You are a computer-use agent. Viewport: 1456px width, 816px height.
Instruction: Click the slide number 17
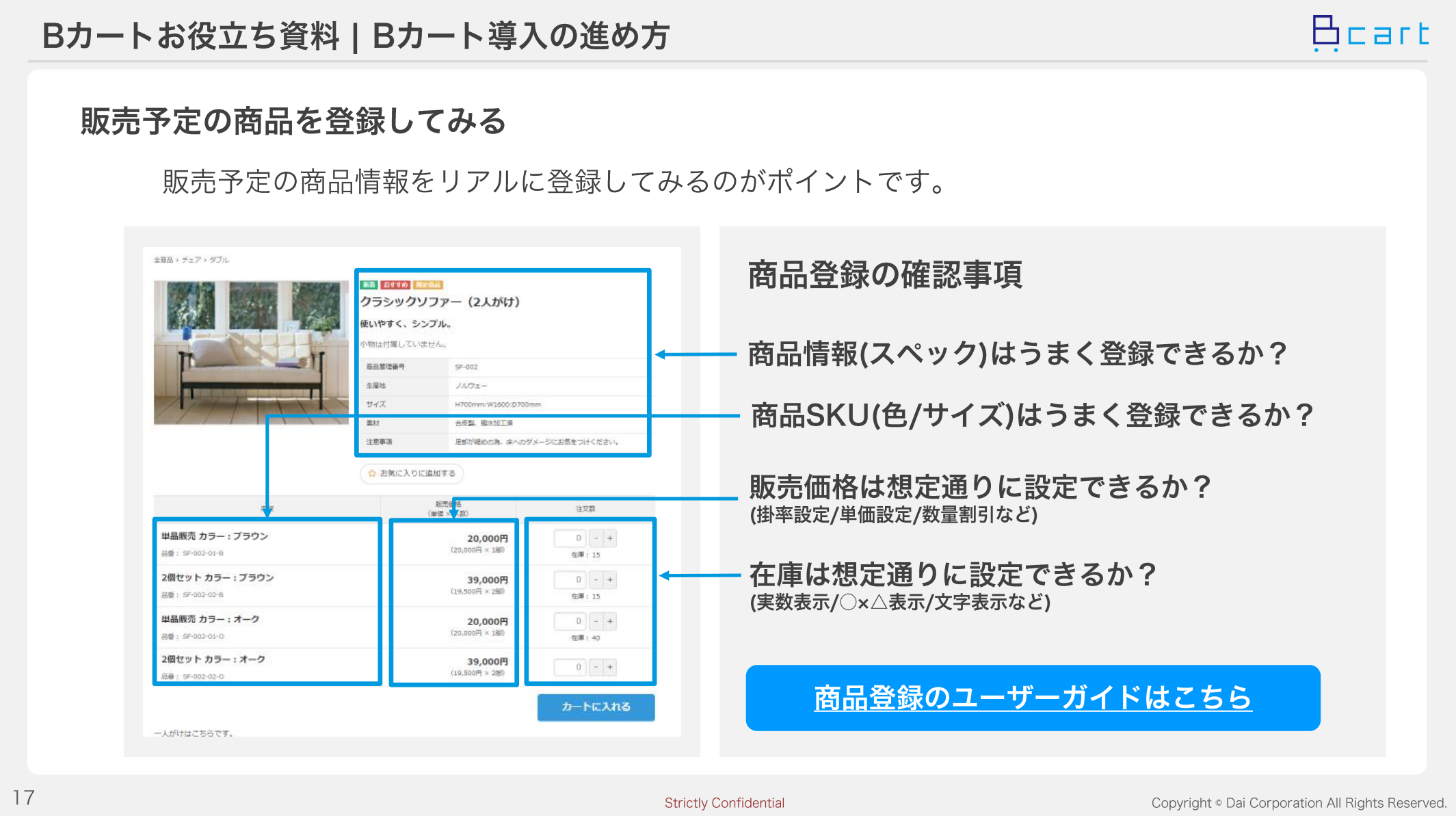coord(24,798)
